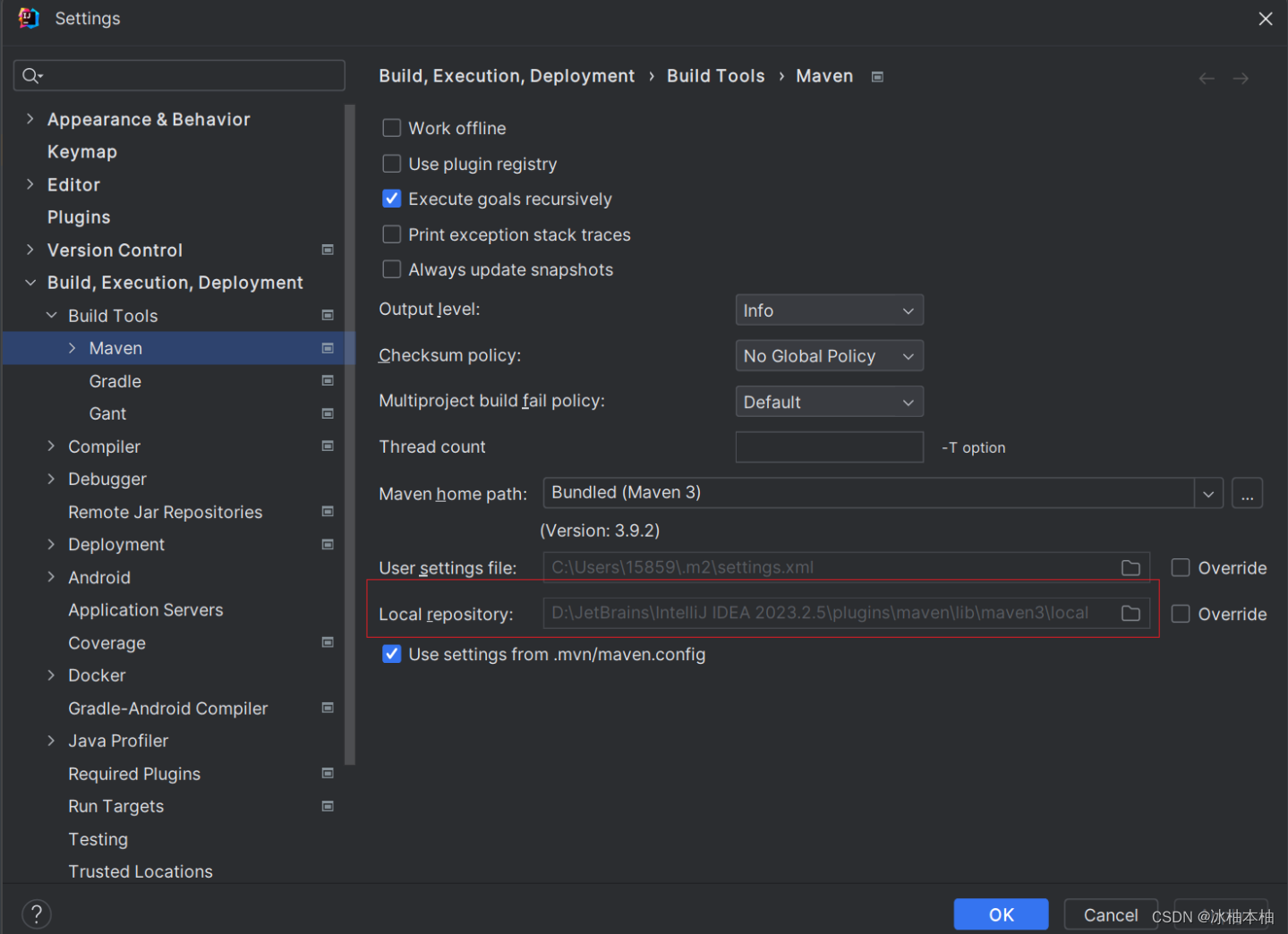Click Build, Execution, Deployment breadcrumb
Screen dimensions: 1288x934
(507, 76)
